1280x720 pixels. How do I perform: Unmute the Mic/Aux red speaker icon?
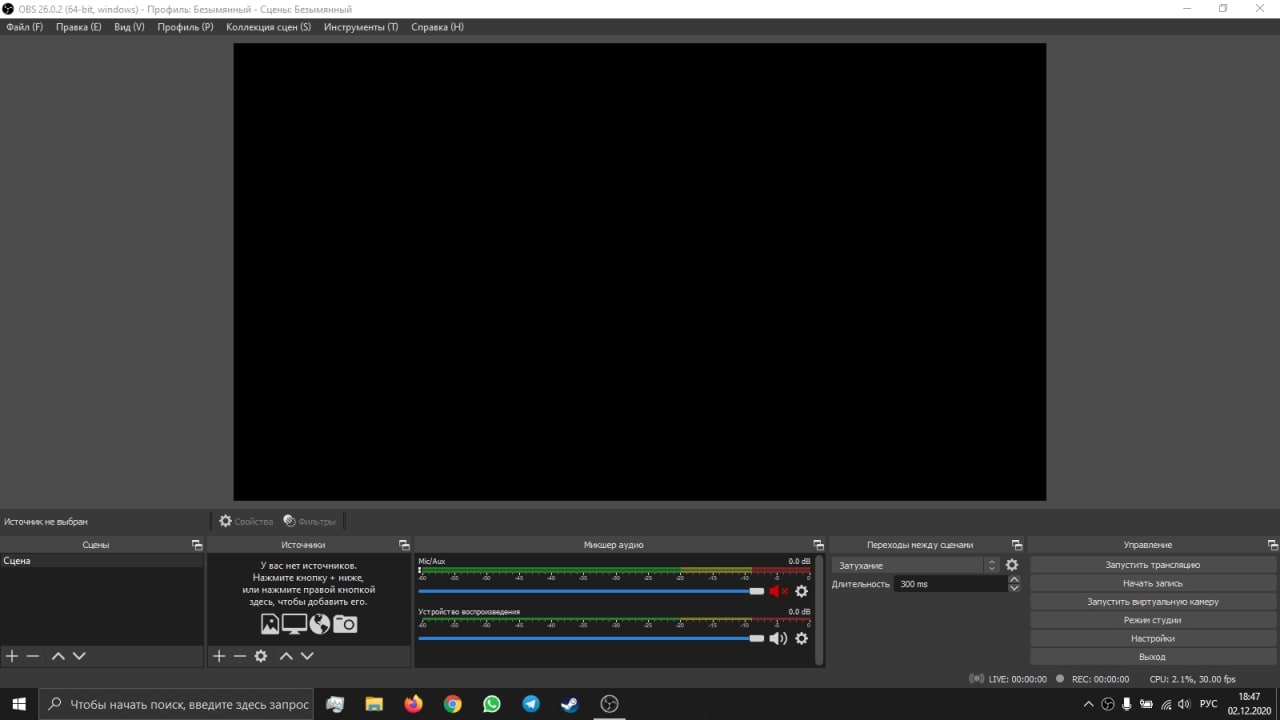coord(778,591)
